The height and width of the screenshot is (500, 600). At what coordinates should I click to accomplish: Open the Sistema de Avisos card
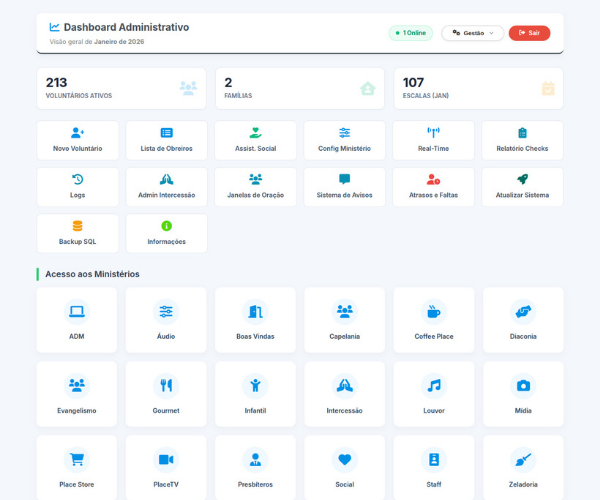coord(344,187)
